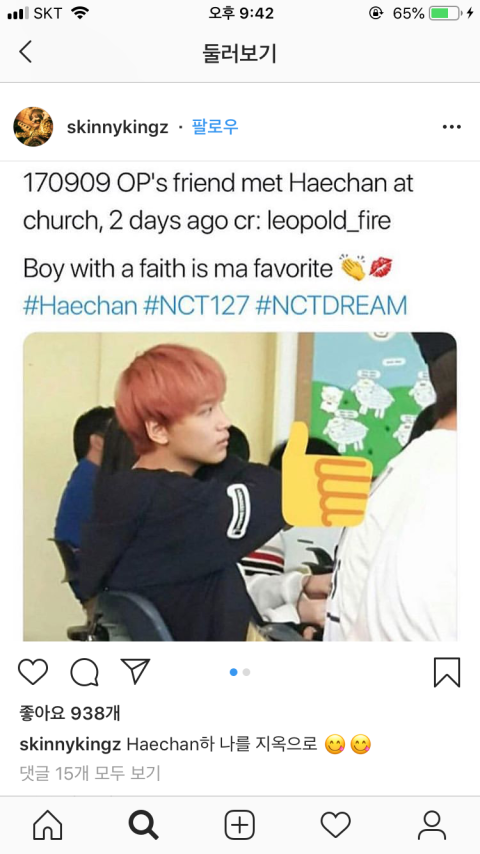Like the post with heart icon

coord(33,672)
